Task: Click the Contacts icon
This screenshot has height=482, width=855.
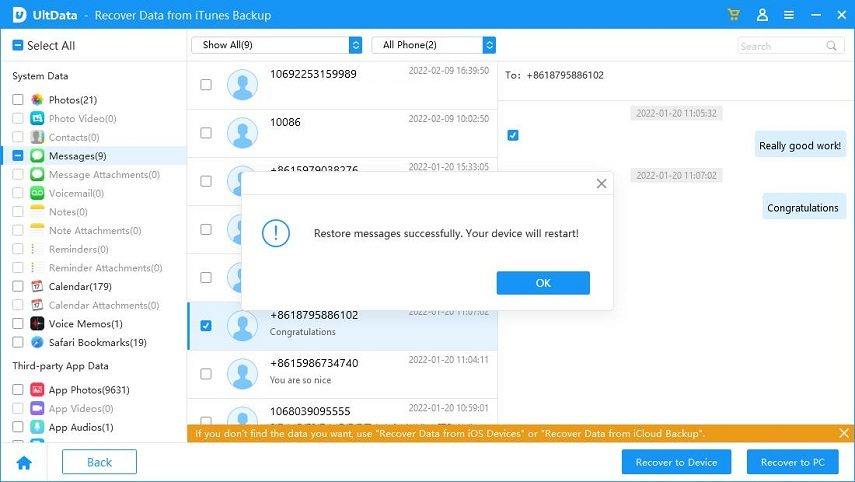Action: 37,137
